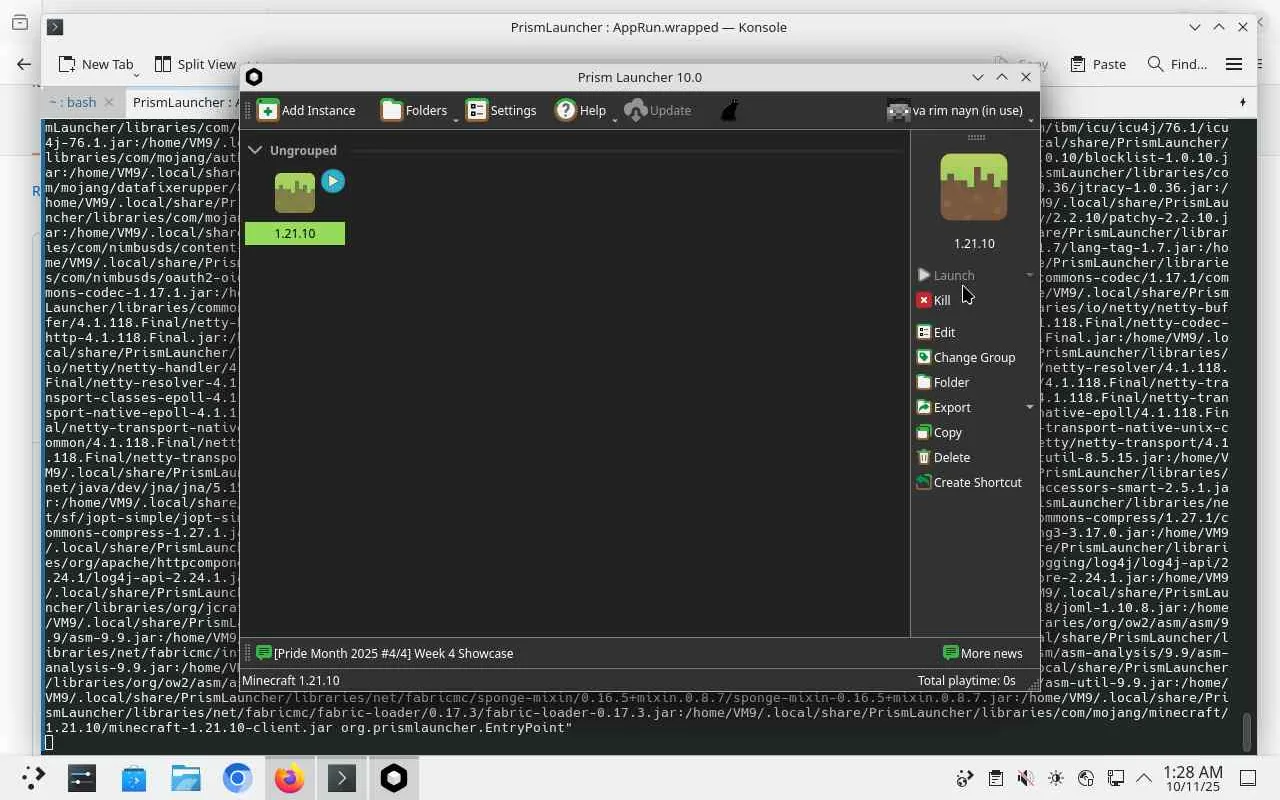
Task: Click Find in Konsole toolbar
Action: click(x=1177, y=64)
